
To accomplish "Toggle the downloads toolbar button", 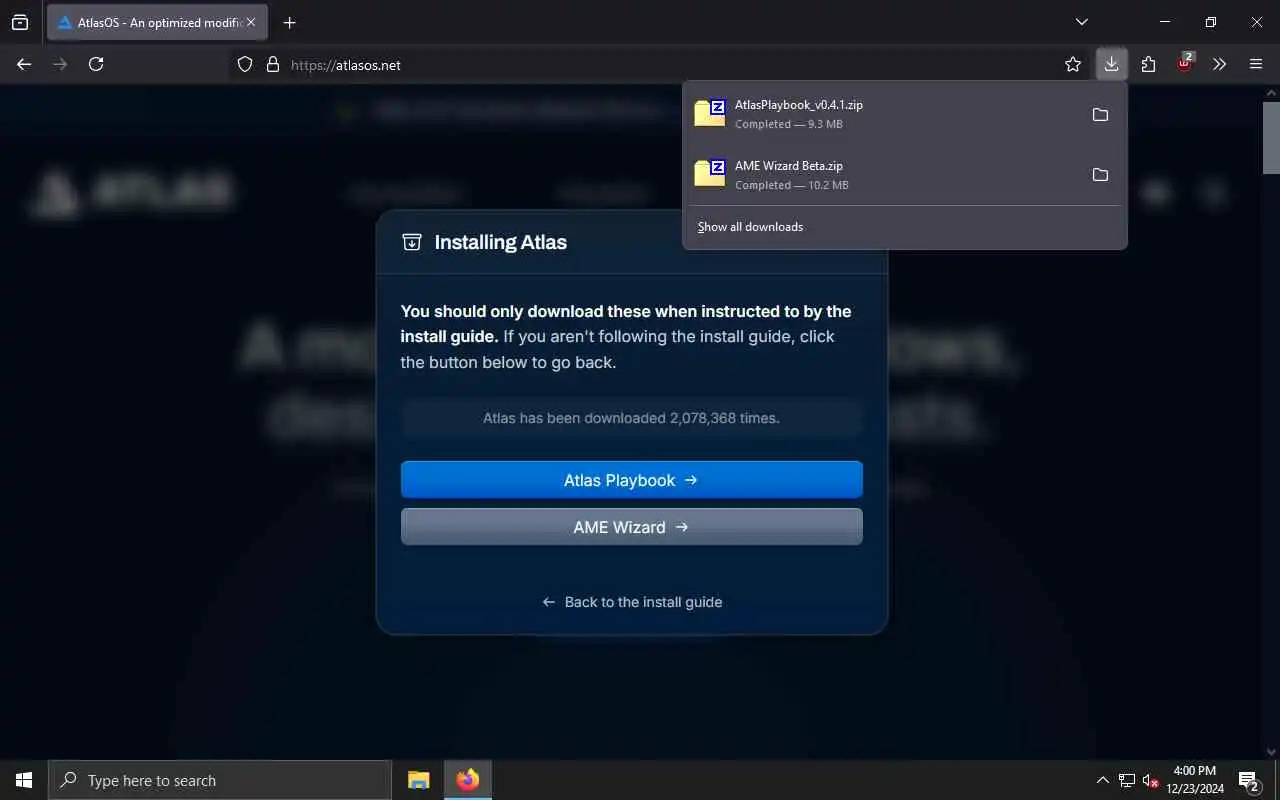I will [1111, 64].
